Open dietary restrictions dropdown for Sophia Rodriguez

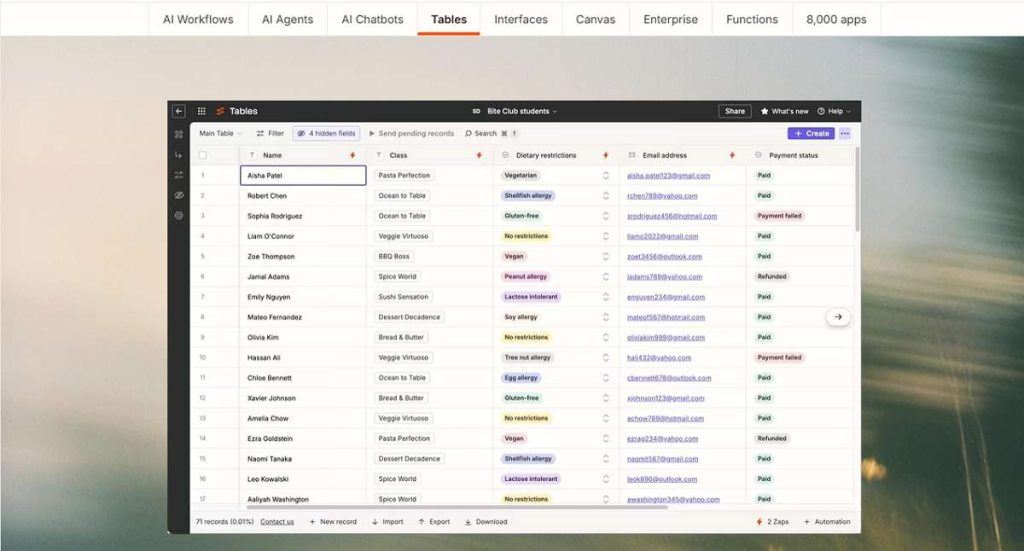coord(605,216)
